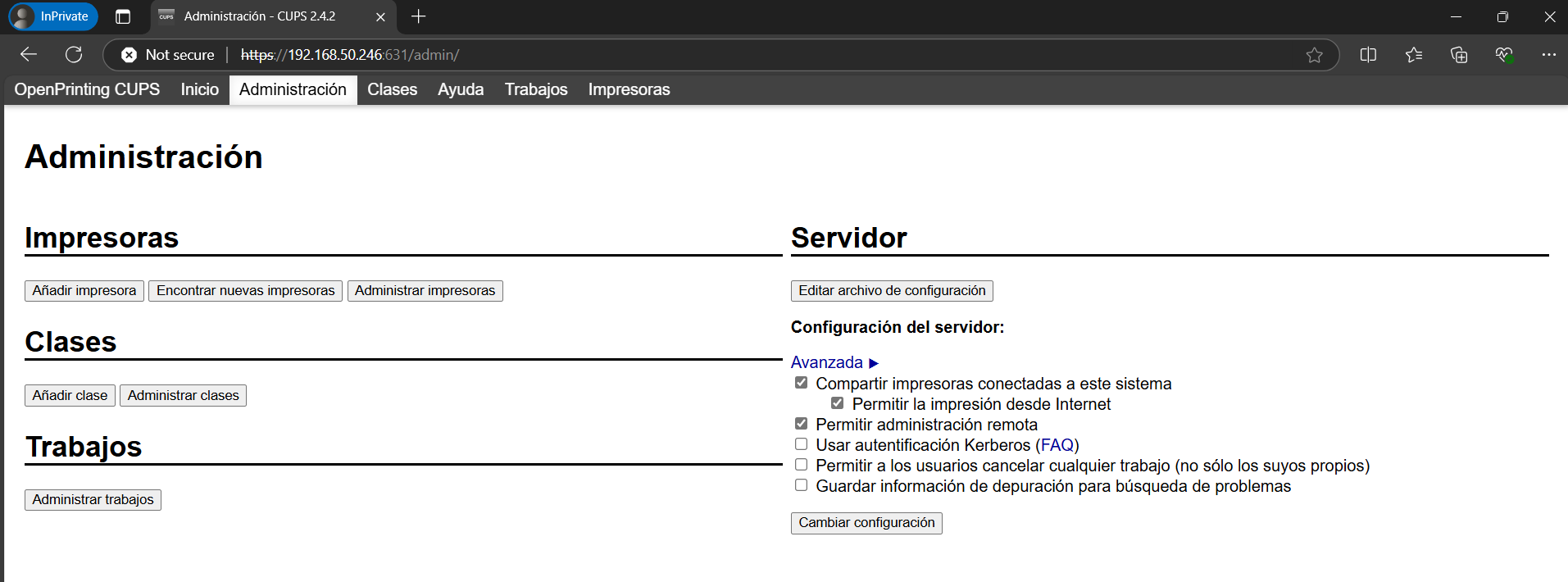1568x582 pixels.
Task: Click the favorite star in address bar
Action: pyautogui.click(x=1314, y=55)
